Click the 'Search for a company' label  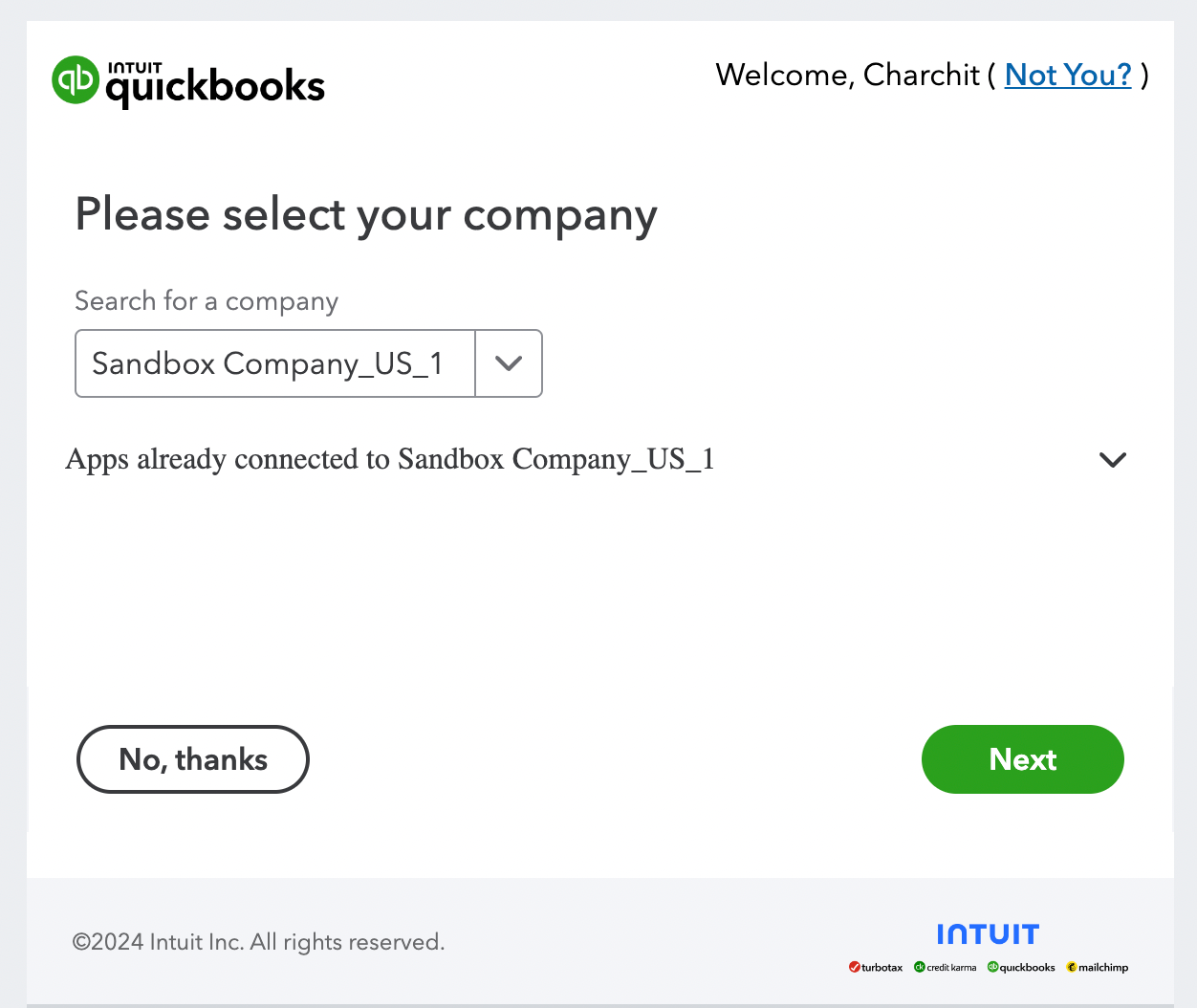click(x=207, y=301)
